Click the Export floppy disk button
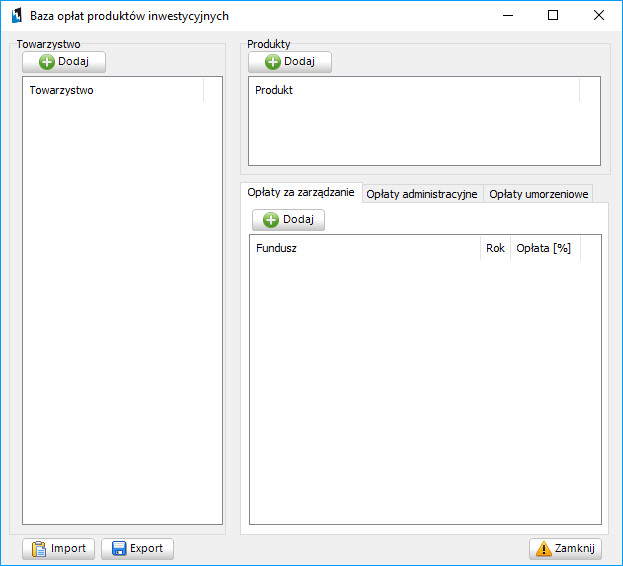Image resolution: width=623 pixels, height=566 pixels. tap(137, 548)
